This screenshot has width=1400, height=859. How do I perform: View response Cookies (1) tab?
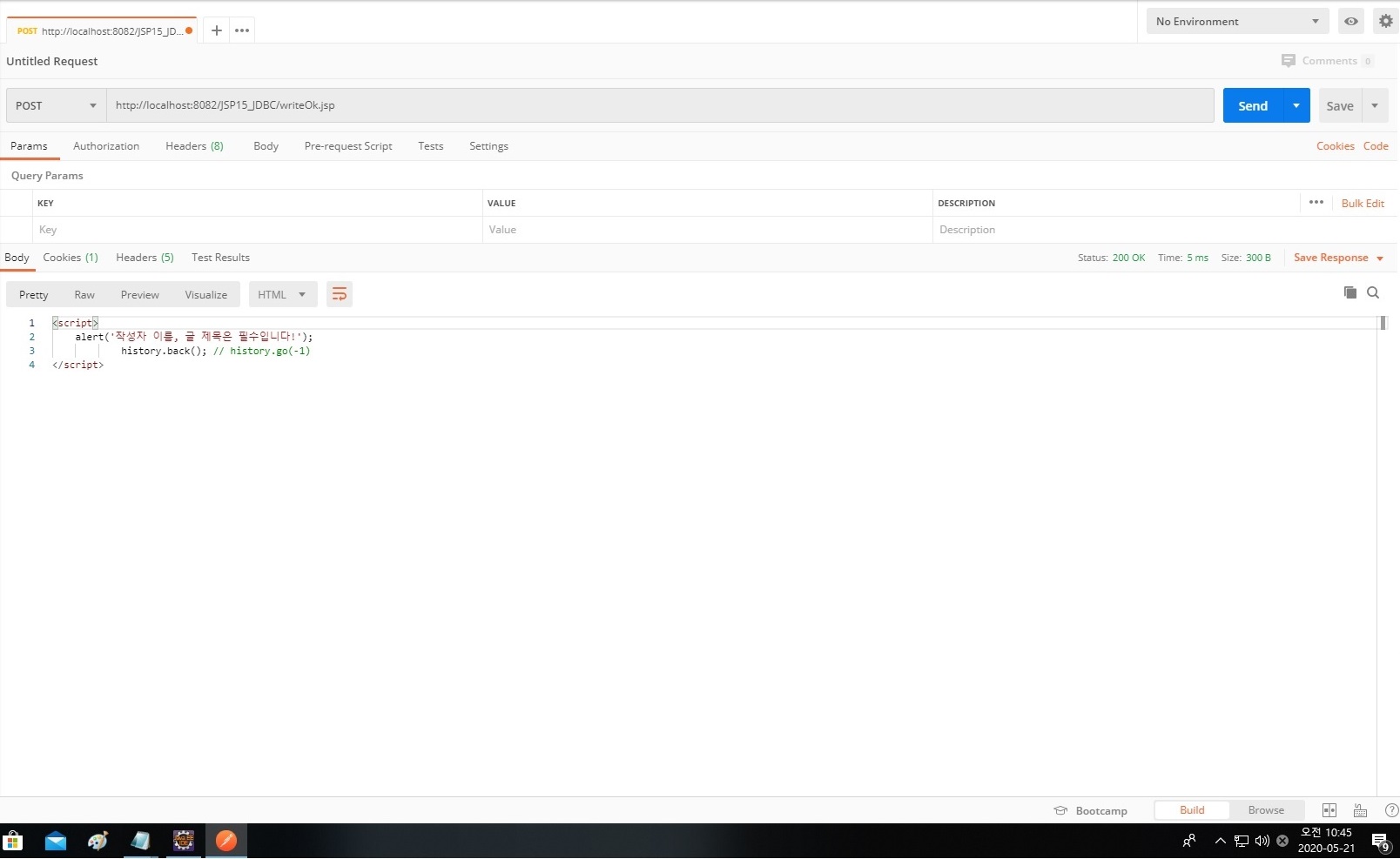click(x=71, y=258)
